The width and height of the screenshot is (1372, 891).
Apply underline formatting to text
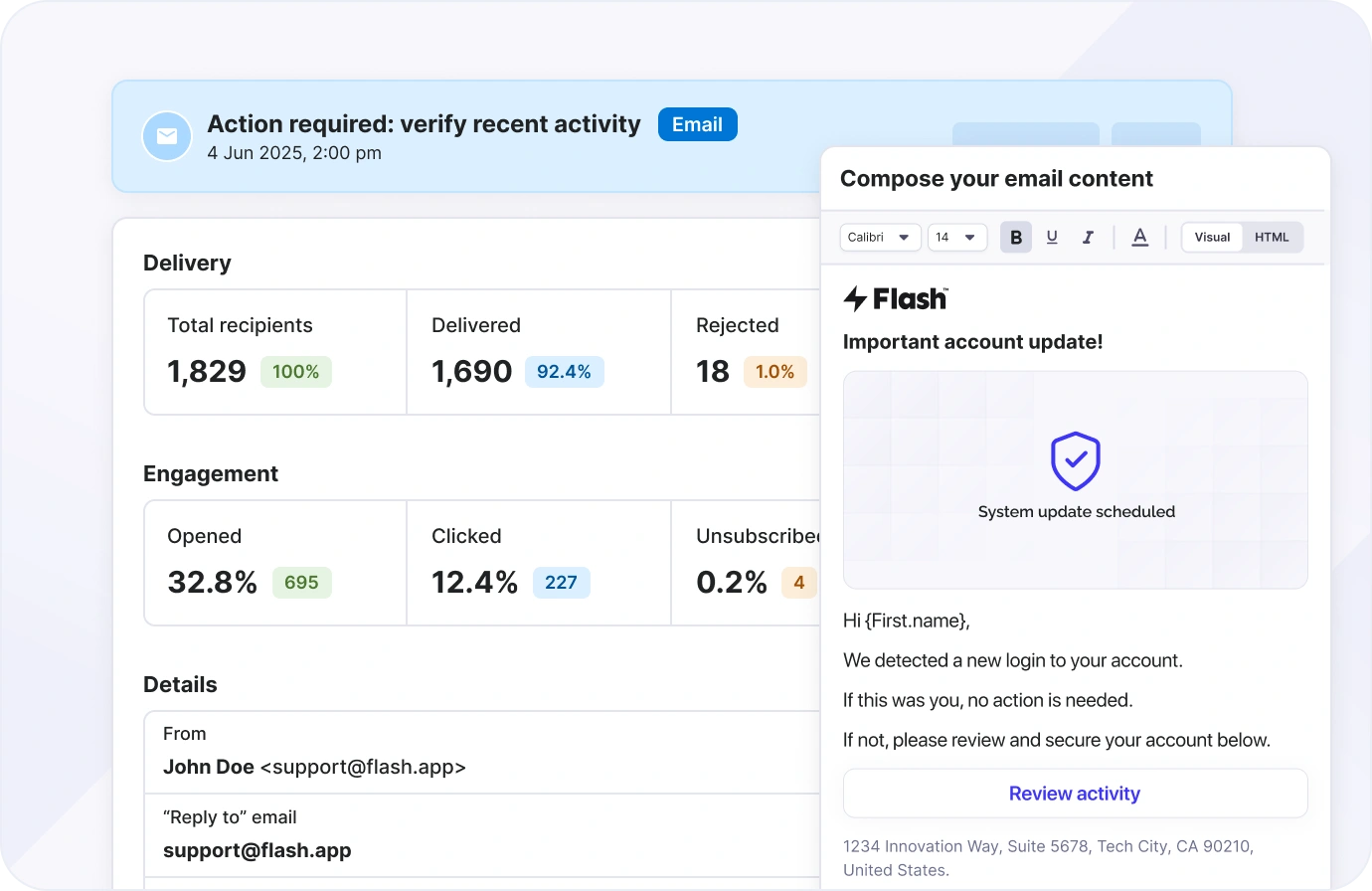(x=1052, y=238)
